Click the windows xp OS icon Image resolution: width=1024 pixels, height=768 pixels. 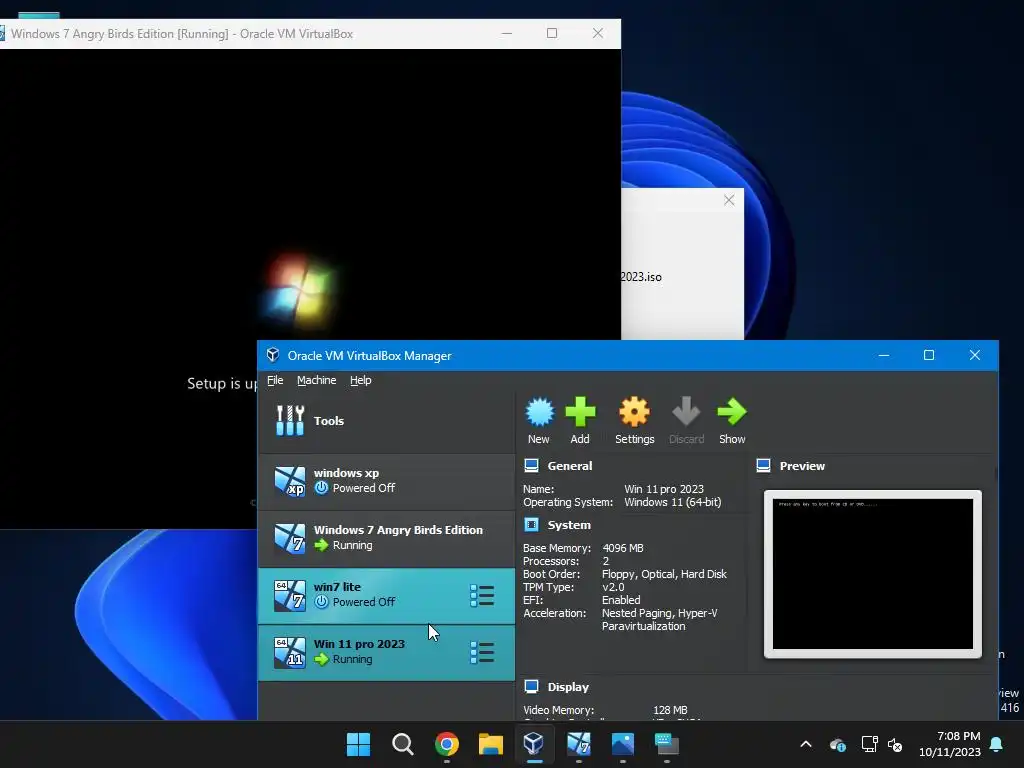[290, 482]
